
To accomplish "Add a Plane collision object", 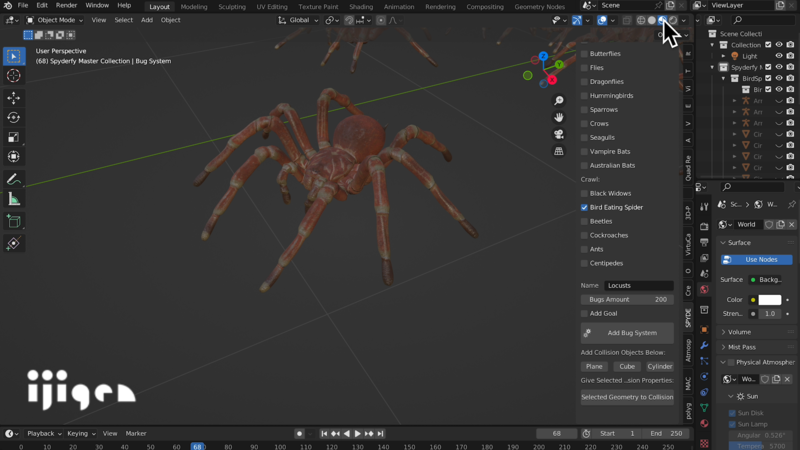I will pos(594,366).
